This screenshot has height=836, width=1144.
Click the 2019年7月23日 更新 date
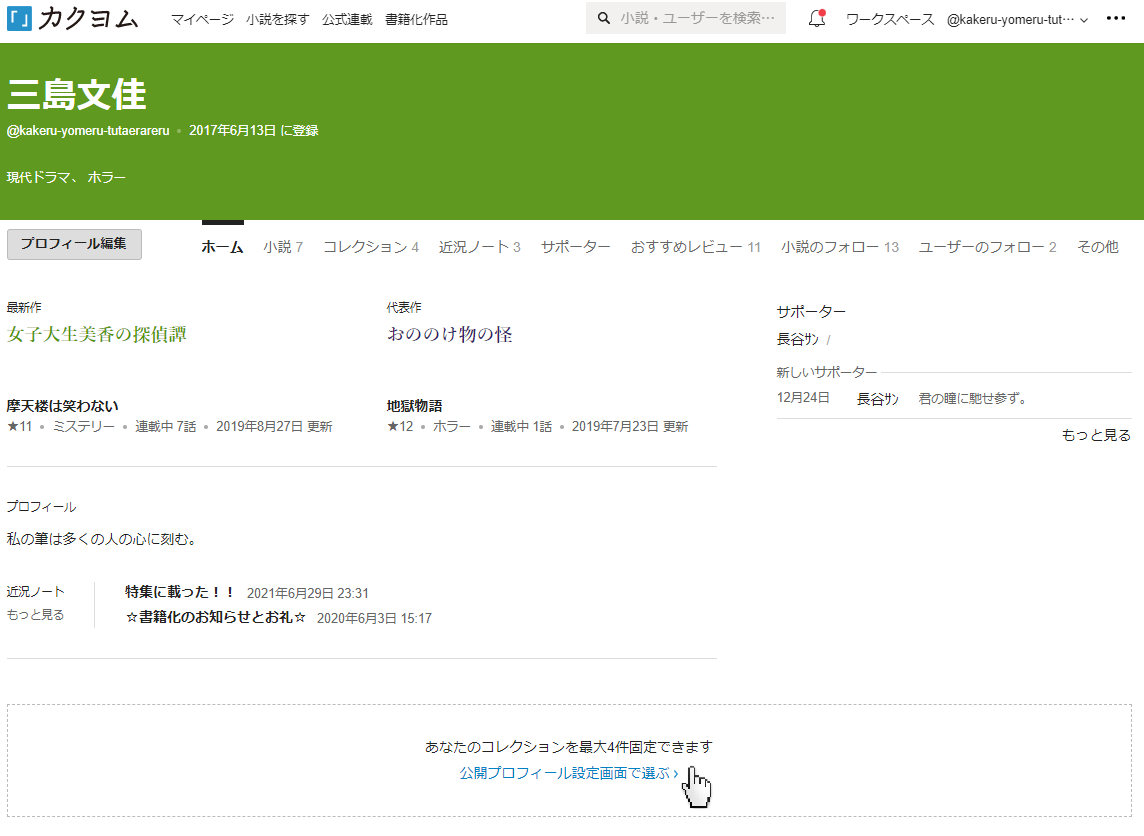(x=630, y=426)
